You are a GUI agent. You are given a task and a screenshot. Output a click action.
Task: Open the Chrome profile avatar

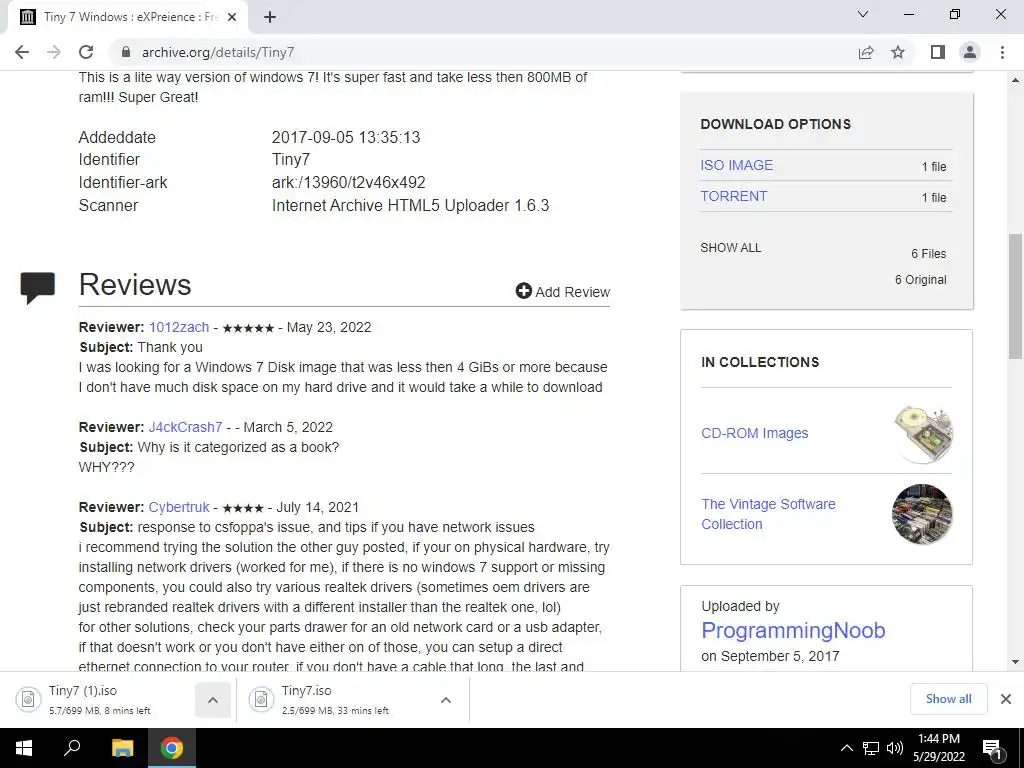click(x=970, y=52)
